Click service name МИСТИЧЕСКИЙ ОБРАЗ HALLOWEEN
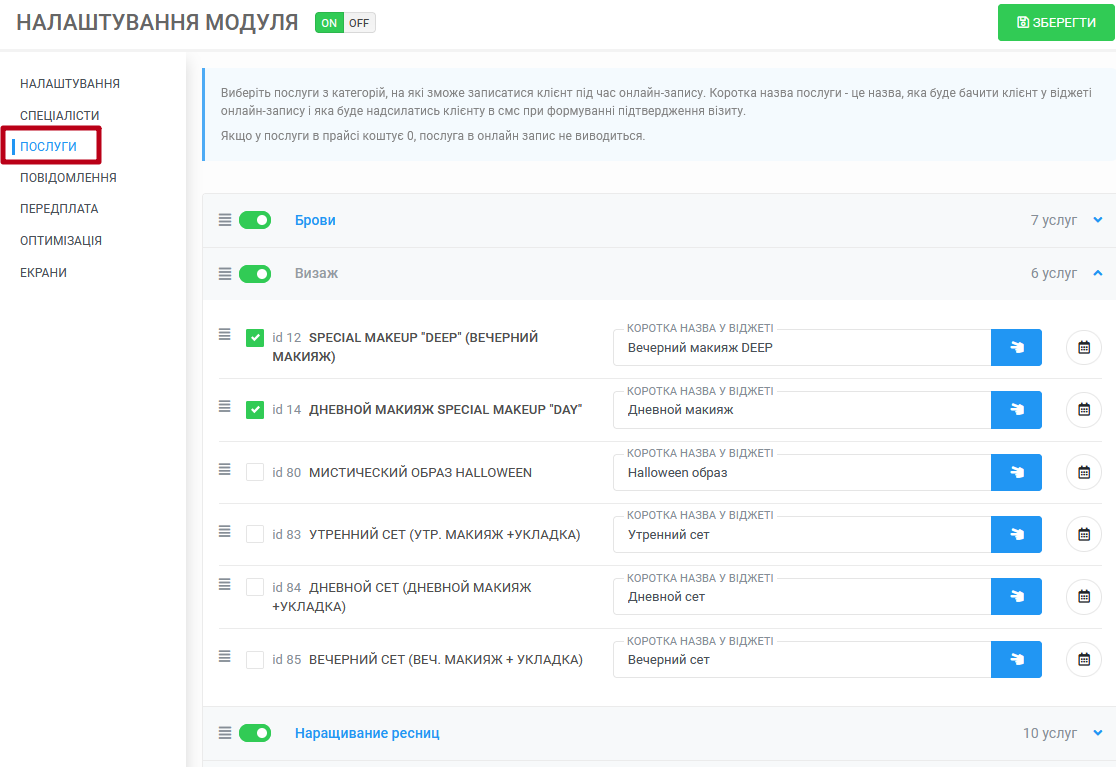The image size is (1116, 767). (420, 472)
